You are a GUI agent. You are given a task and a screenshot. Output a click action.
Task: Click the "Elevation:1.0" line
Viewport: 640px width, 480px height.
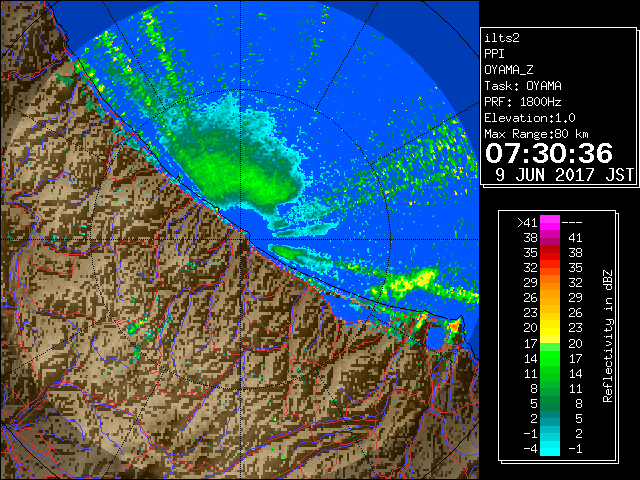[x=530, y=118]
